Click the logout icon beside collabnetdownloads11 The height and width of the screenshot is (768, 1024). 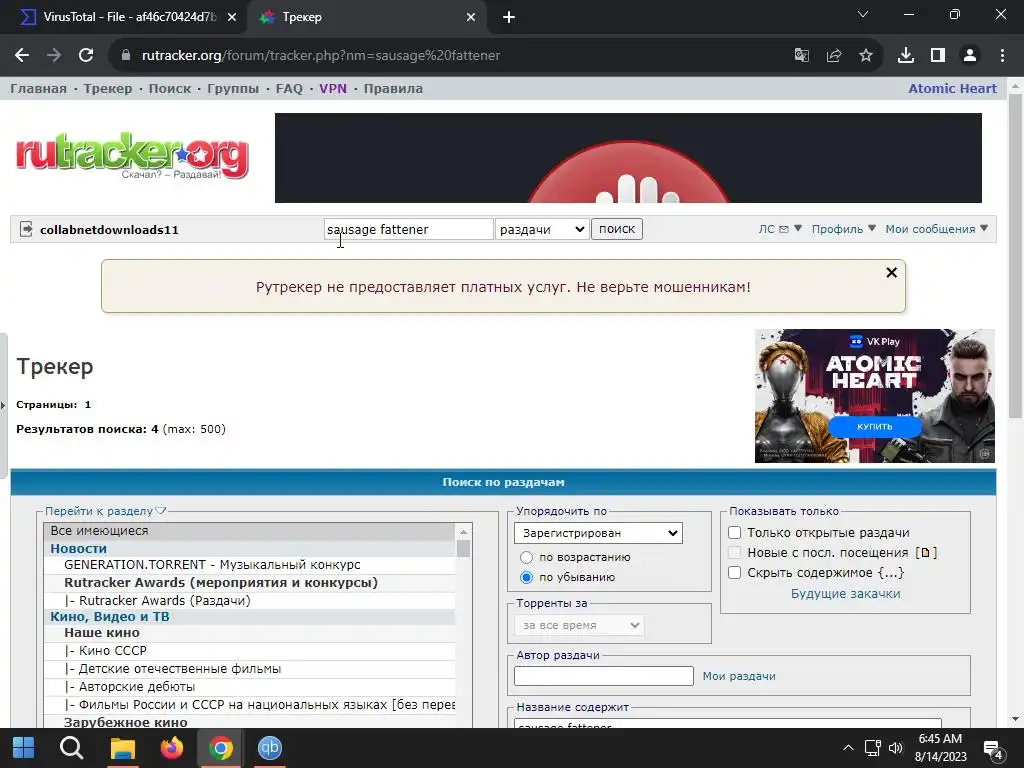click(x=26, y=229)
